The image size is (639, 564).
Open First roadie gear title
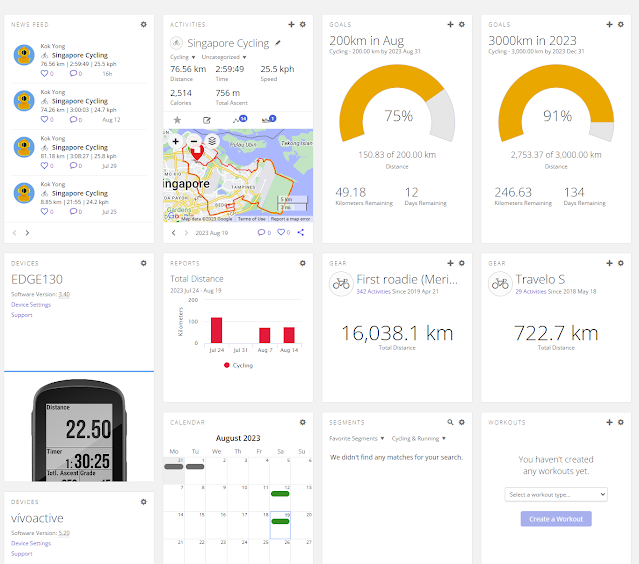coord(407,280)
